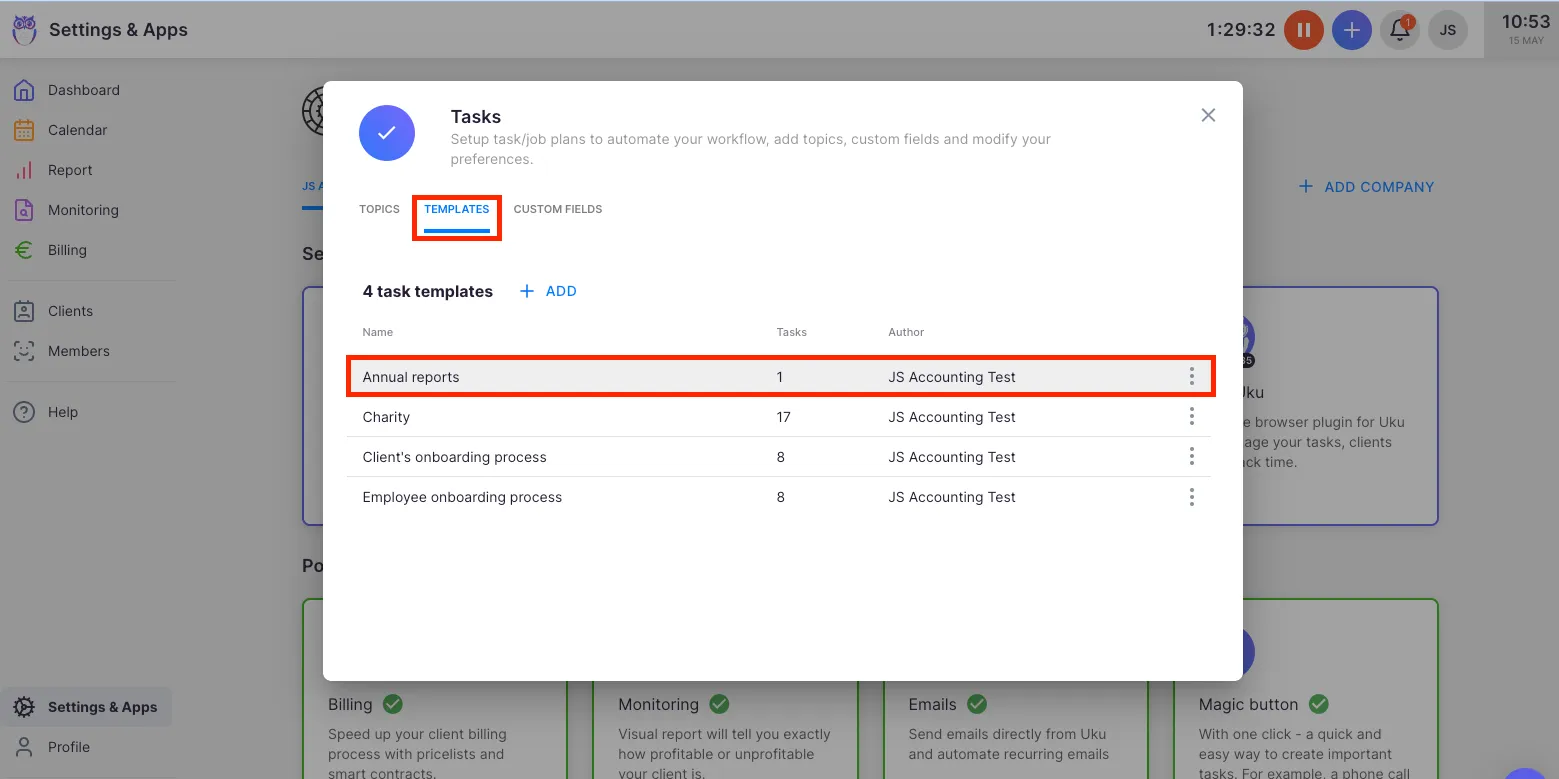1559x779 pixels.
Task: Click the Help link in sidebar
Action: pos(62,412)
